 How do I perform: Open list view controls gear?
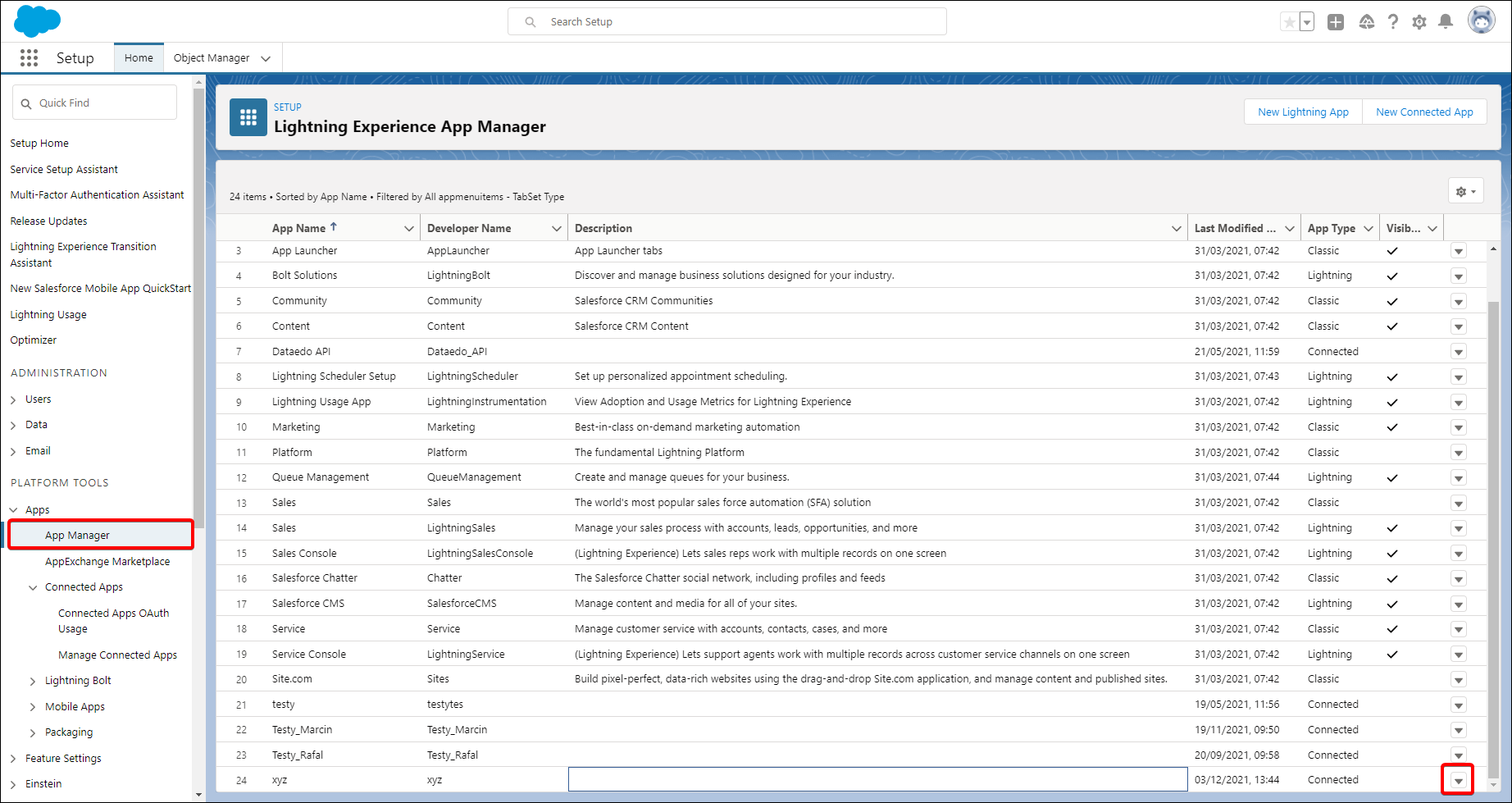tap(1465, 191)
